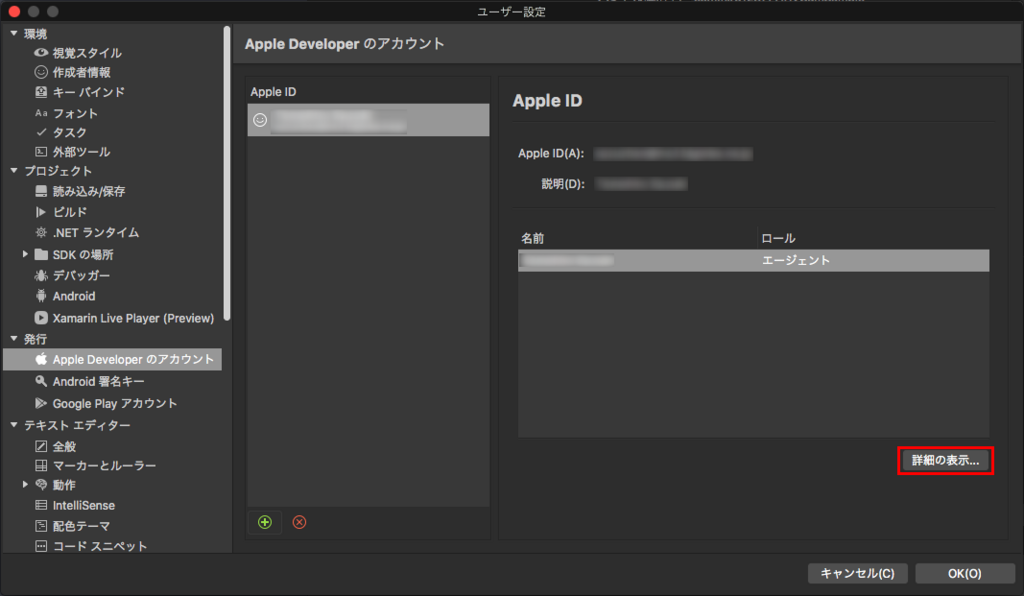Open 視覚スタイル settings
Screen dimensions: 1024x596
(87, 53)
